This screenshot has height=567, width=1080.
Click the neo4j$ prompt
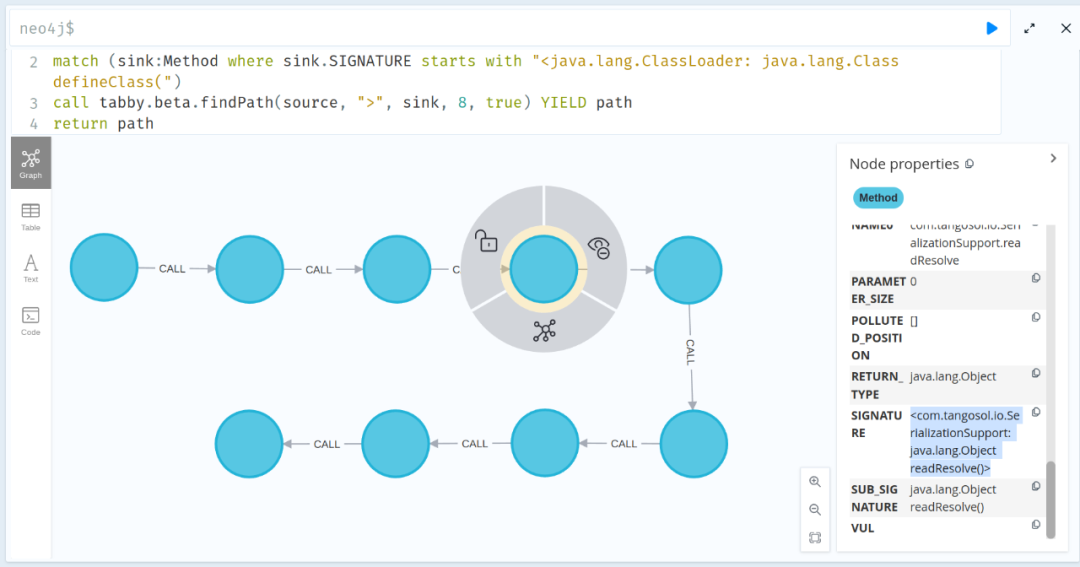click(x=47, y=28)
